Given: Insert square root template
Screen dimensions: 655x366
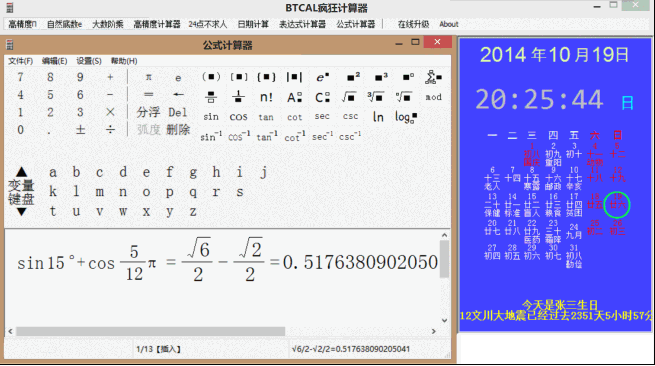Looking at the screenshot, I should pyautogui.click(x=349, y=97).
